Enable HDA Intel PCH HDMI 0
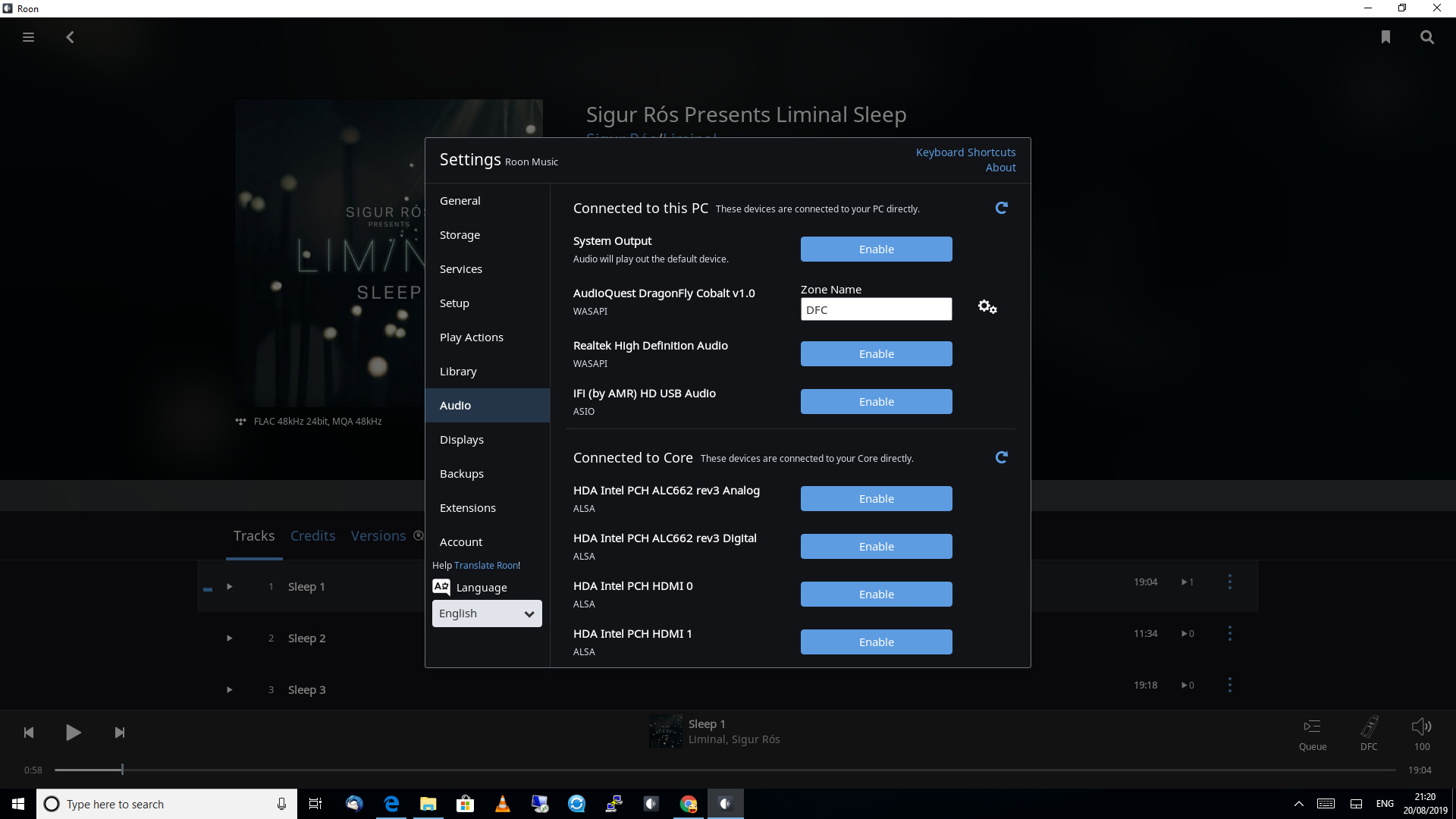This screenshot has width=1456, height=819. [x=877, y=595]
